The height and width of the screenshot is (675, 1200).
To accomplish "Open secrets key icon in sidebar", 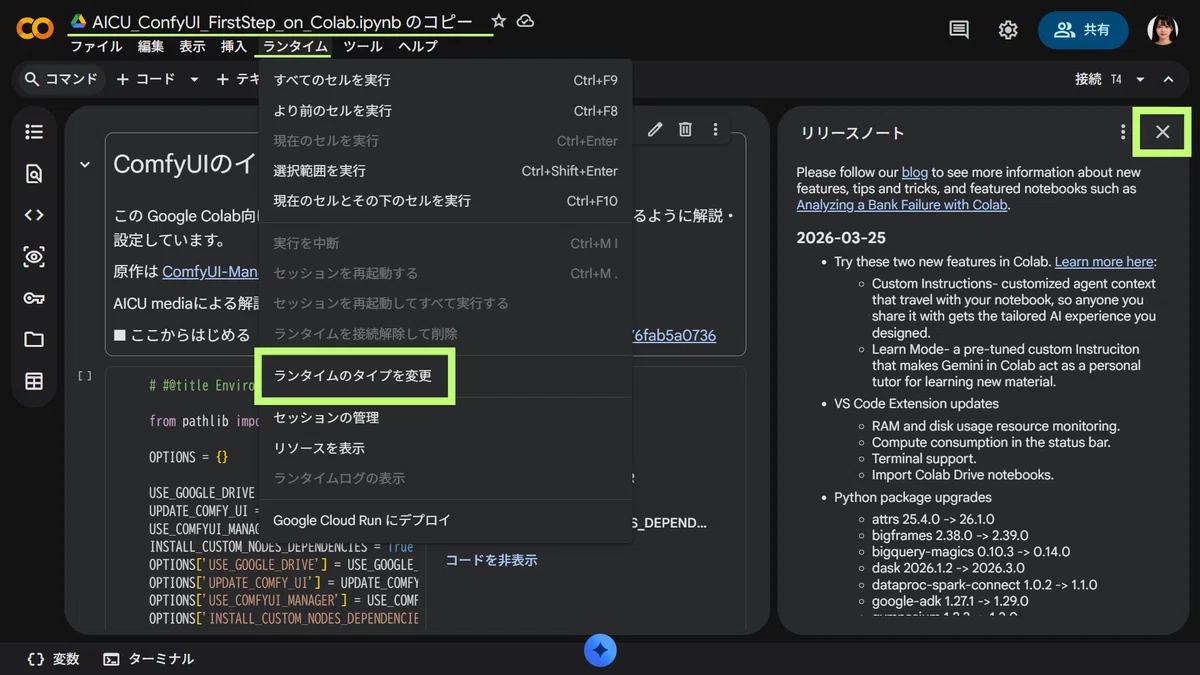I will [34, 298].
